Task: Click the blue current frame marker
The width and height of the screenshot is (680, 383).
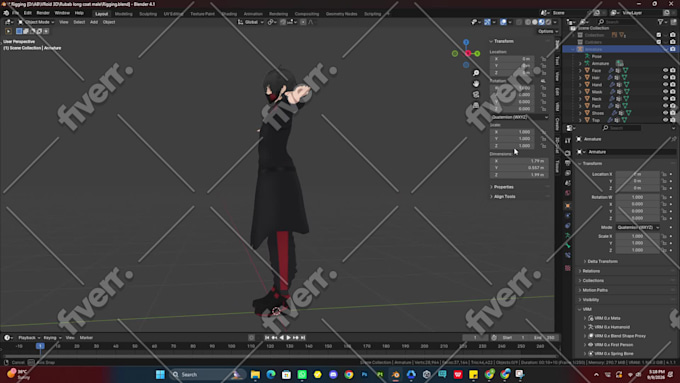Action: pos(40,346)
